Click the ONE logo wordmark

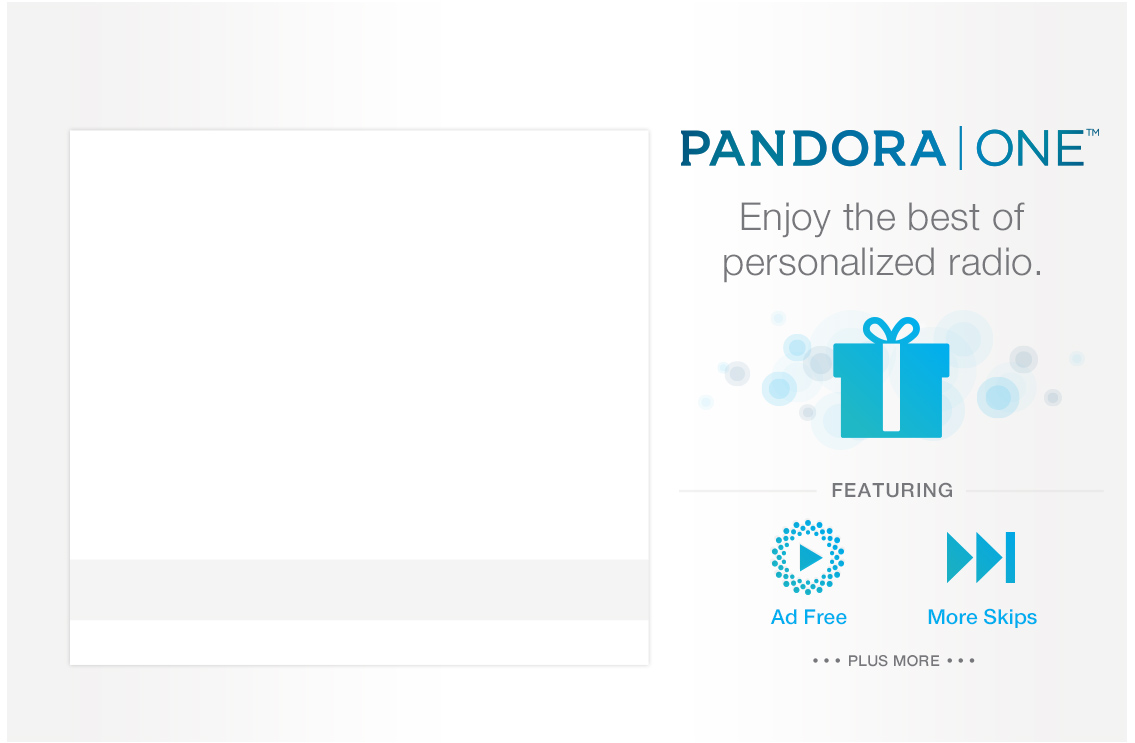pyautogui.click(x=1030, y=149)
